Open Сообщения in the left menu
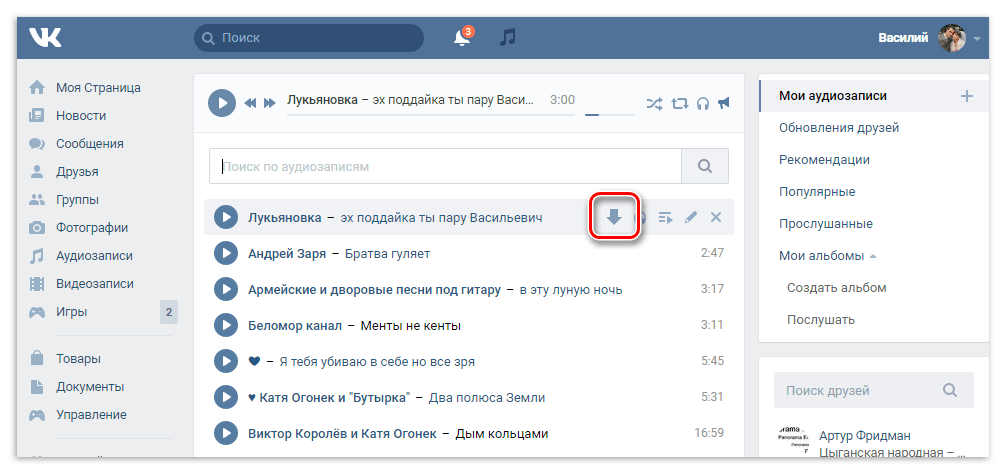 click(89, 143)
